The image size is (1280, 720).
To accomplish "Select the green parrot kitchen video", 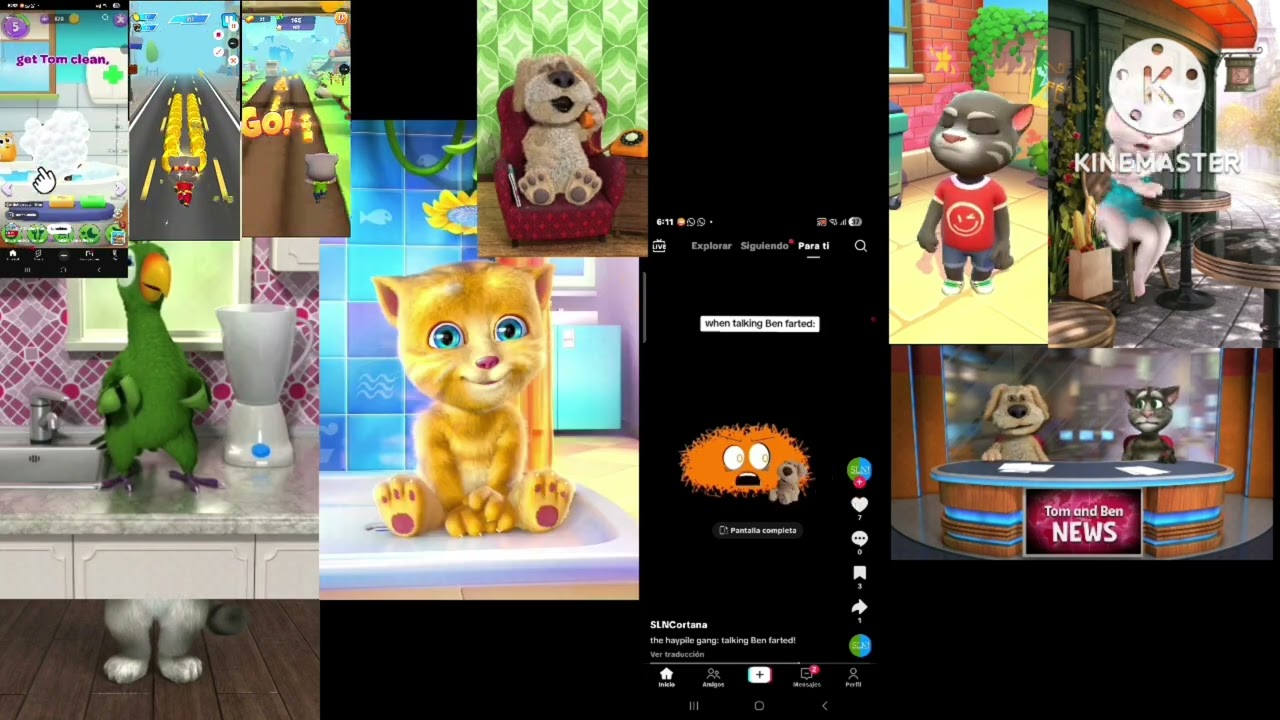I will pos(159,420).
